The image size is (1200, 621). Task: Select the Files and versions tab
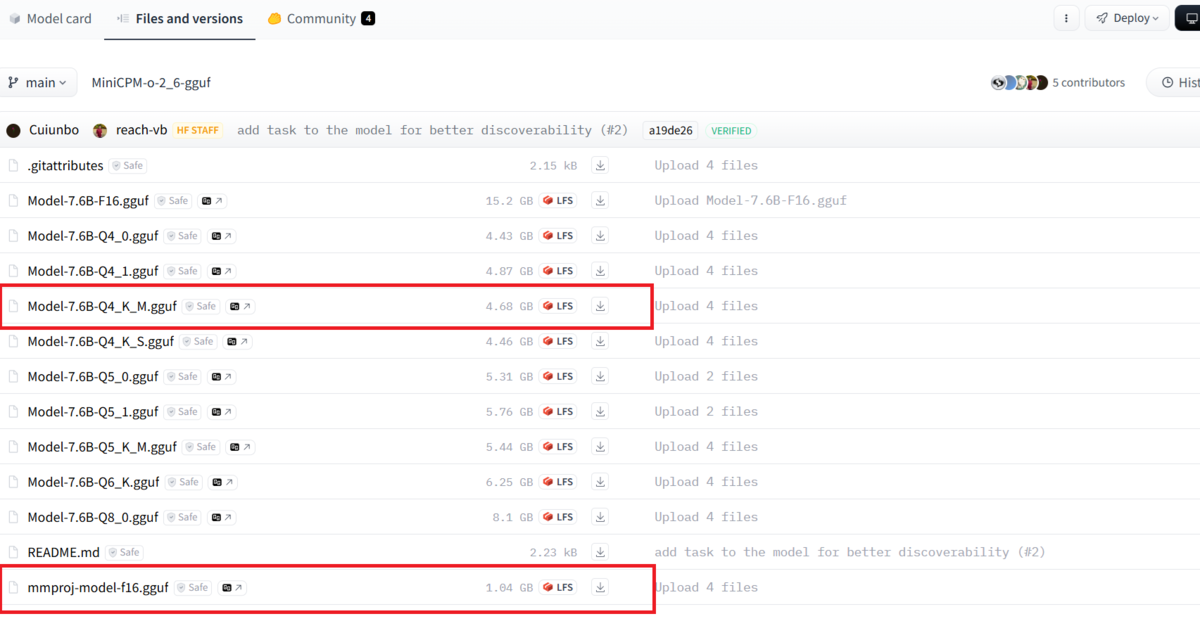179,19
